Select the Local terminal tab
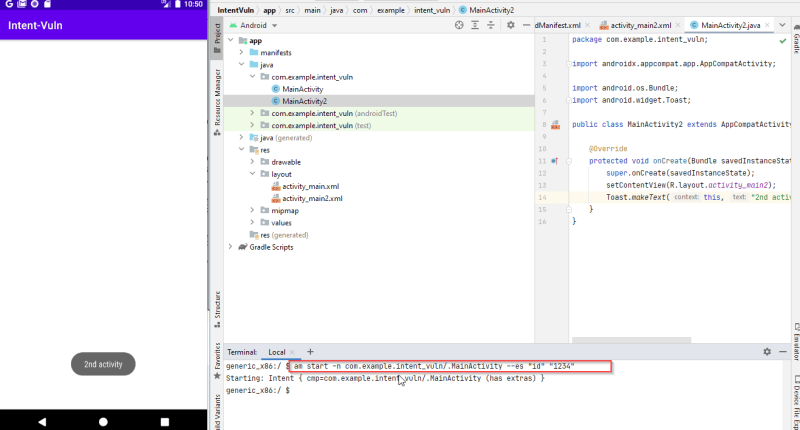Image resolution: width=800 pixels, height=430 pixels. tap(277, 352)
